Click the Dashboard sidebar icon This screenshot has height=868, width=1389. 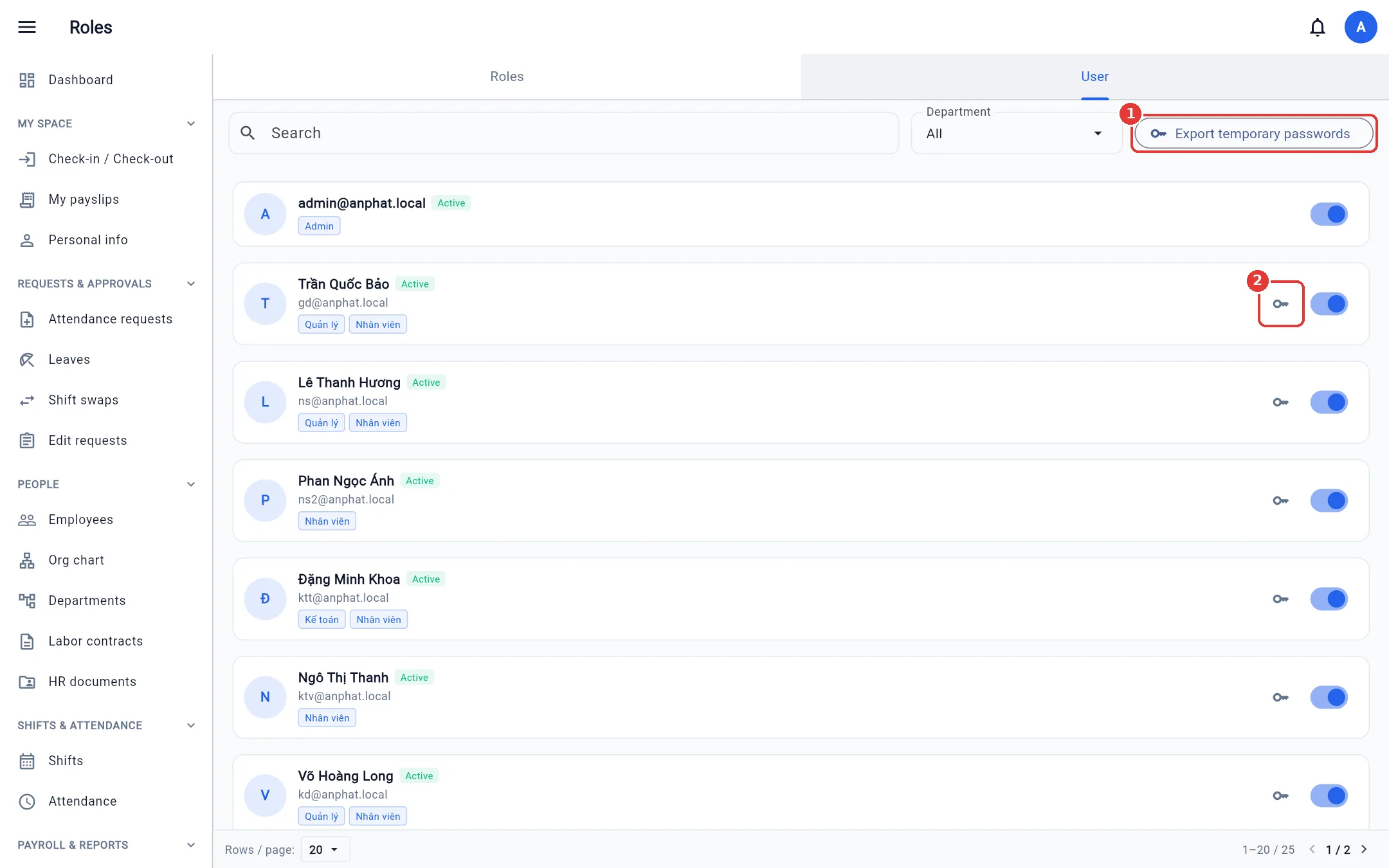pos(27,80)
